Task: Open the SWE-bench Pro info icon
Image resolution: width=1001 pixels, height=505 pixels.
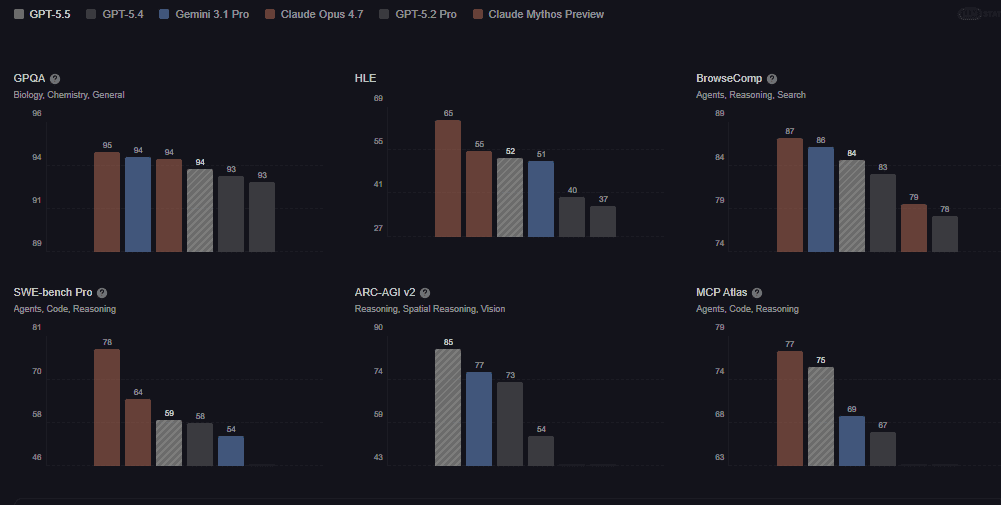Action: (x=102, y=293)
